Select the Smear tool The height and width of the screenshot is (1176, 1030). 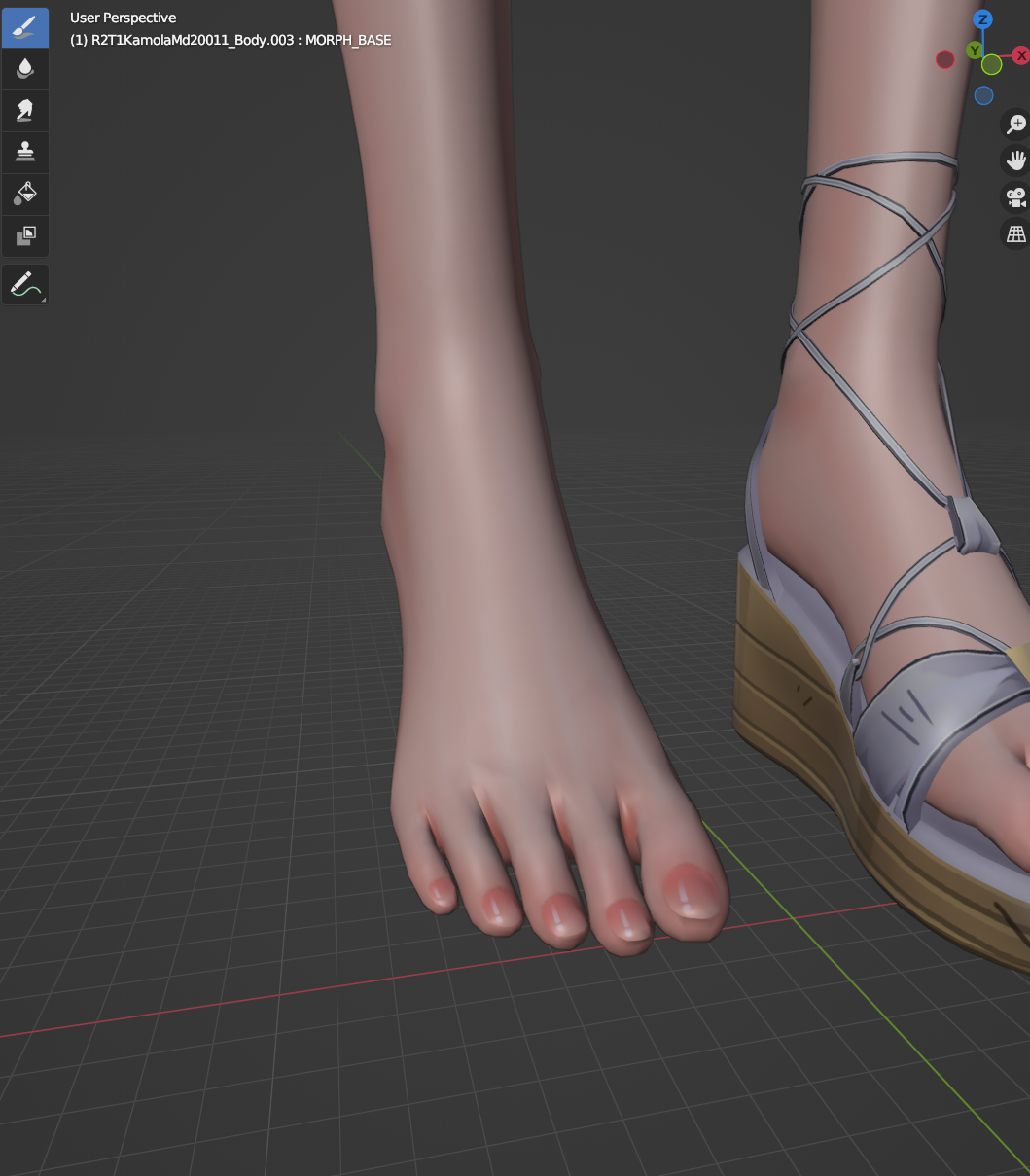[x=25, y=110]
